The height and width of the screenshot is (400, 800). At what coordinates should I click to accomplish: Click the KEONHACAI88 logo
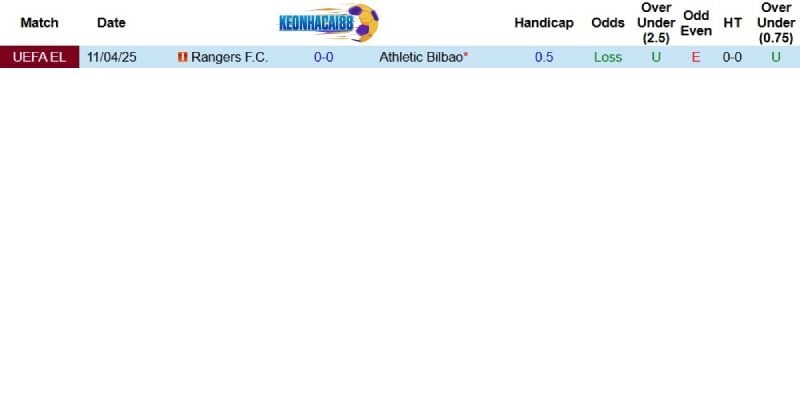pyautogui.click(x=328, y=22)
